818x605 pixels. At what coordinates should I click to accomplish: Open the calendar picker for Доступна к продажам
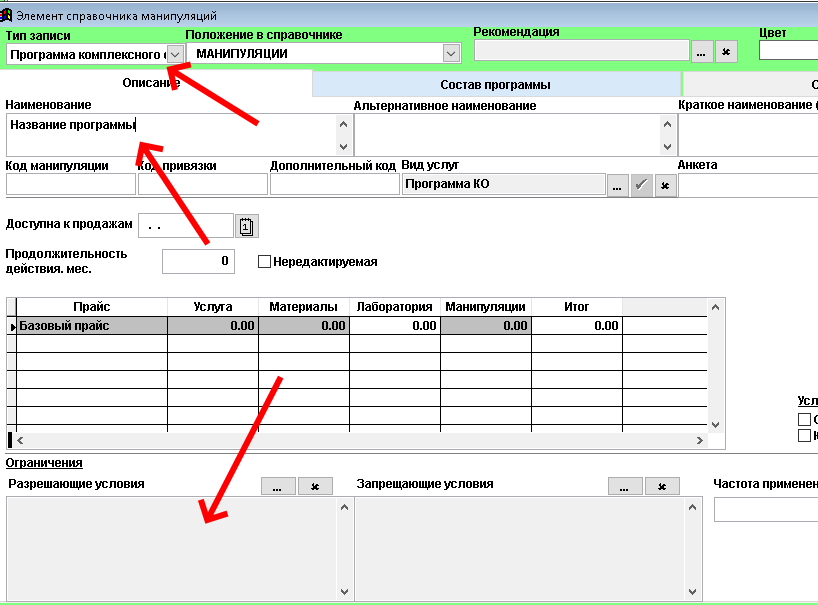pyautogui.click(x=247, y=226)
